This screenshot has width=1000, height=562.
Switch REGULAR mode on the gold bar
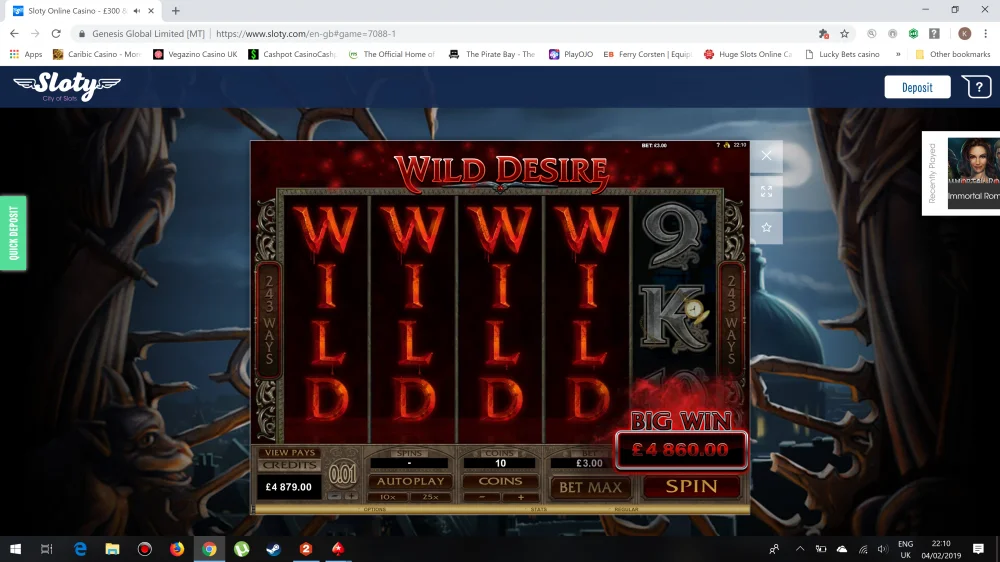click(x=626, y=509)
